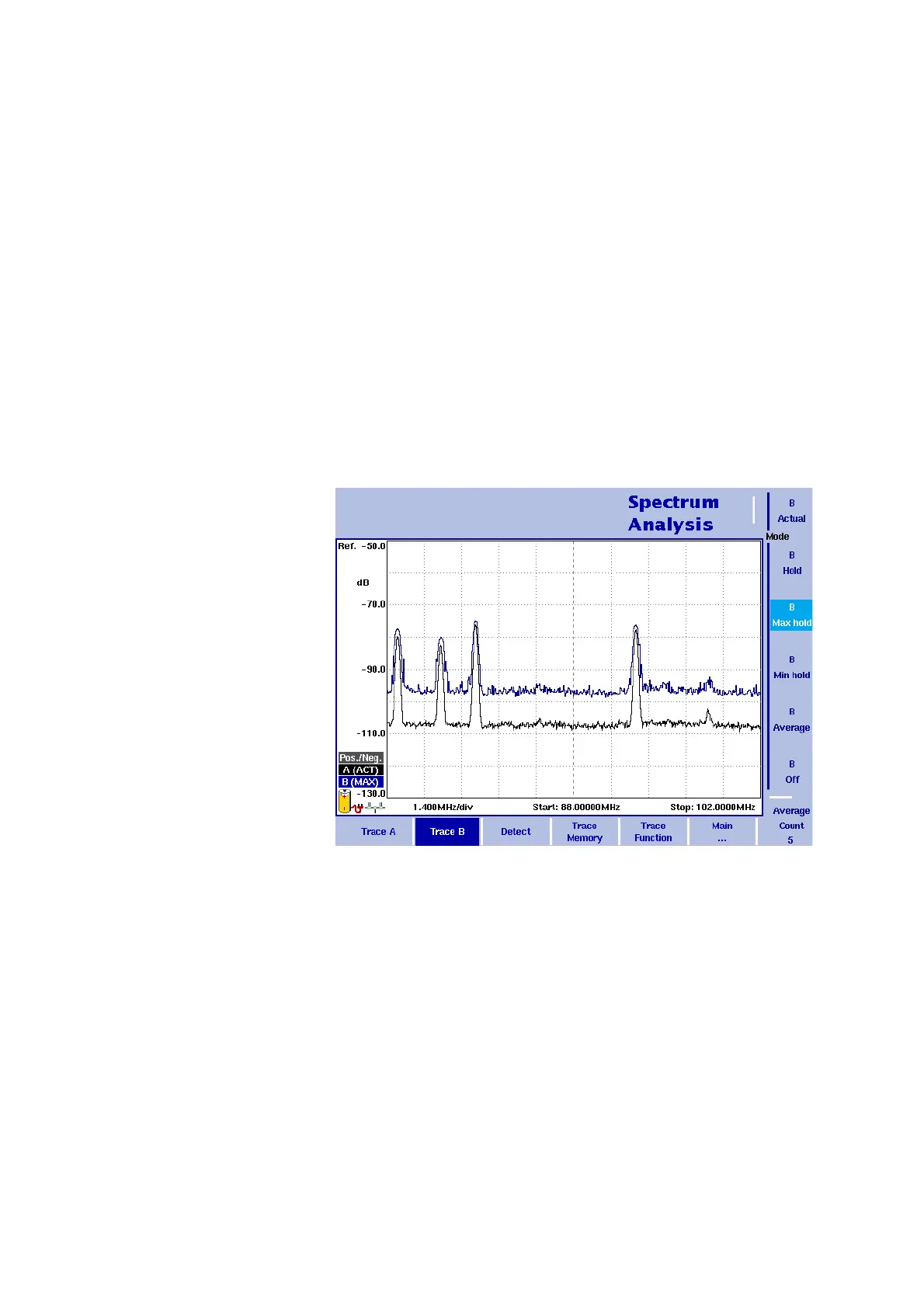Click the signal connector status icon
The image size is (924, 1308).
375,807
